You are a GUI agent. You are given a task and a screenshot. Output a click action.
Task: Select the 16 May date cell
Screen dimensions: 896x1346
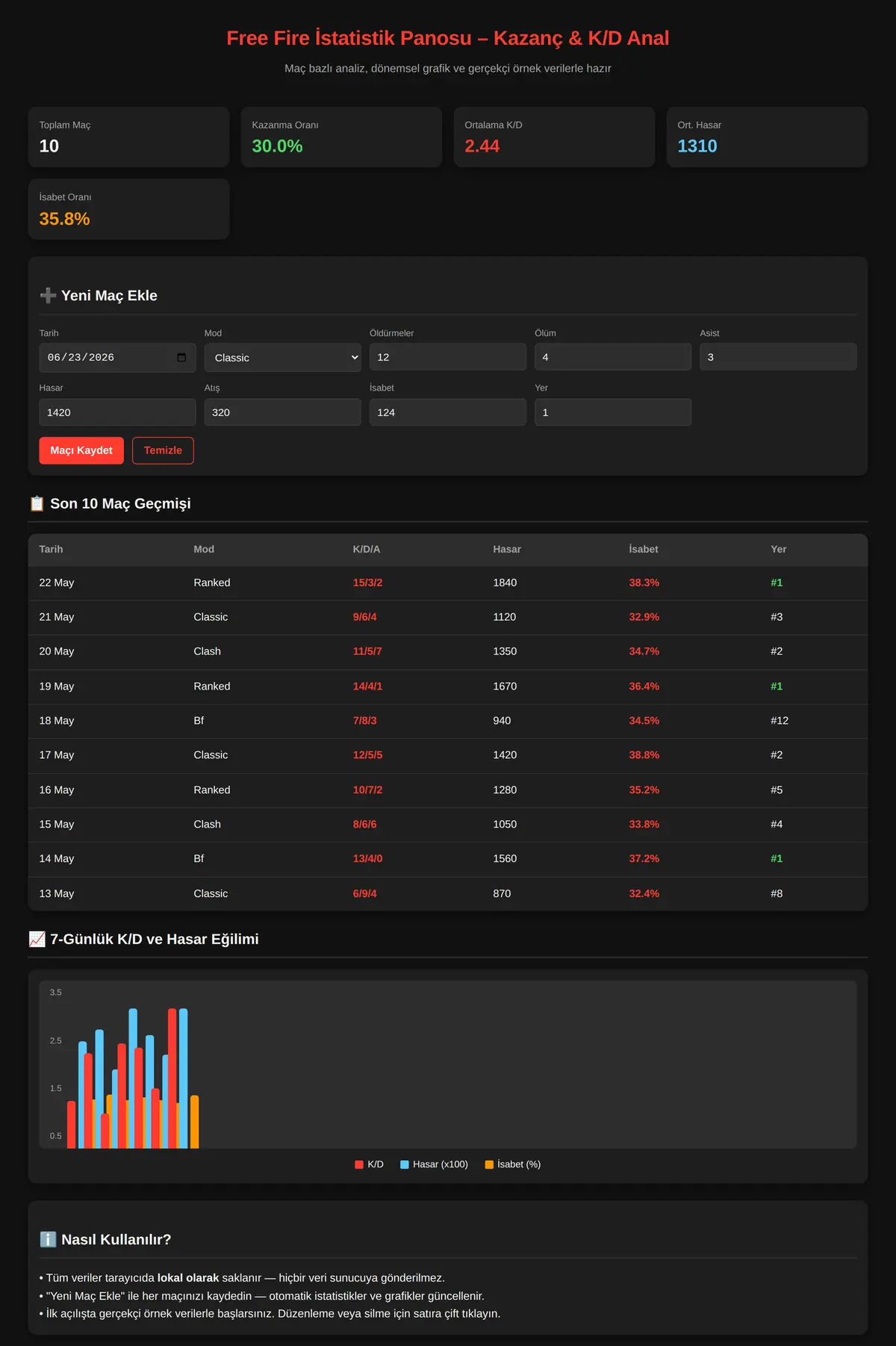(57, 790)
